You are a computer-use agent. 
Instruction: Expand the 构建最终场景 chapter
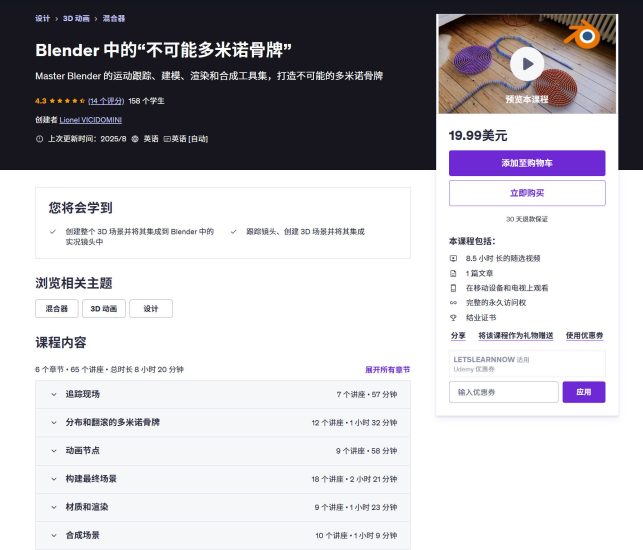223,479
